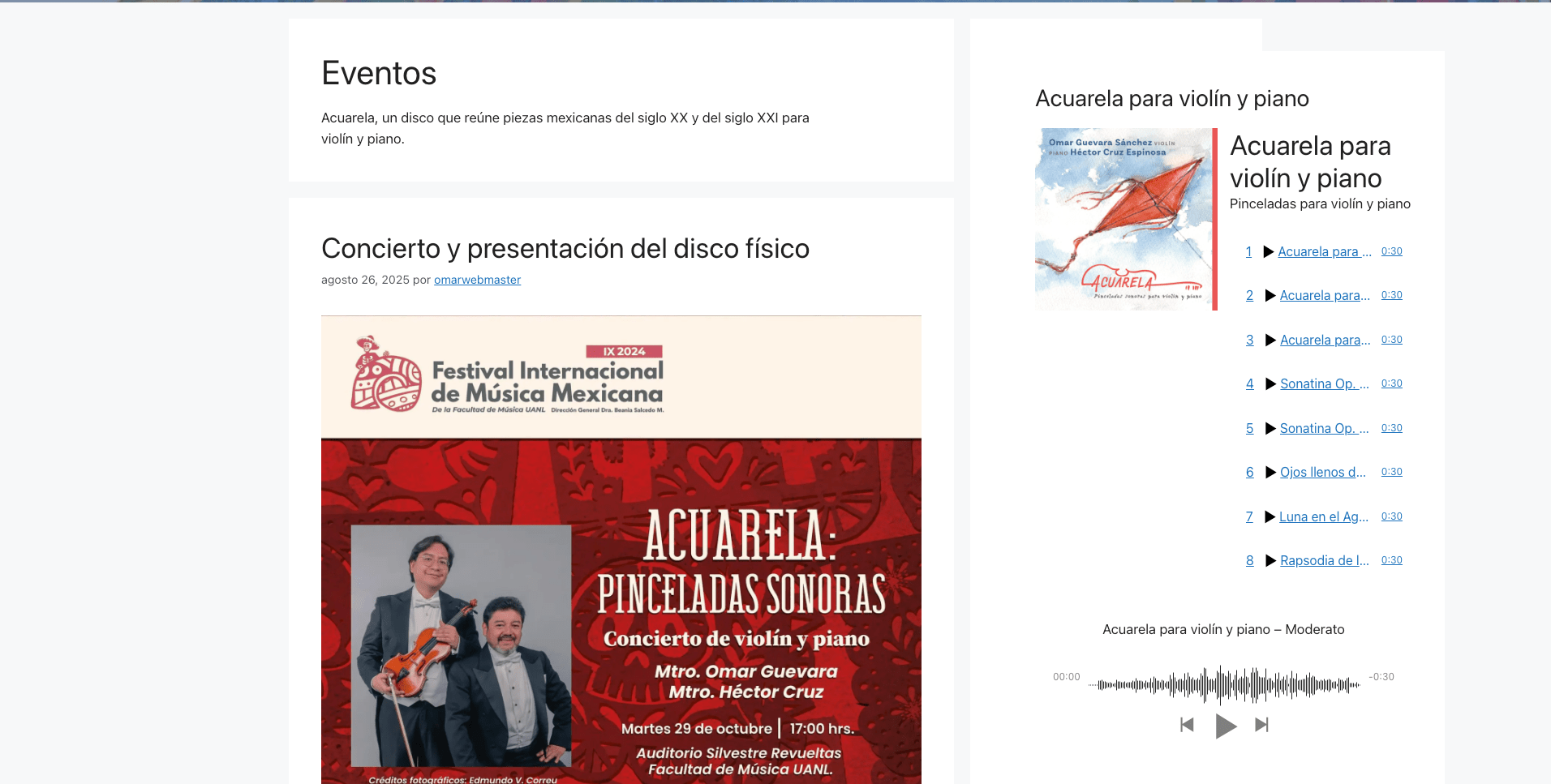Start Luna en el Ag... with play icon
Screen dimensions: 1551x784
(x=1270, y=517)
